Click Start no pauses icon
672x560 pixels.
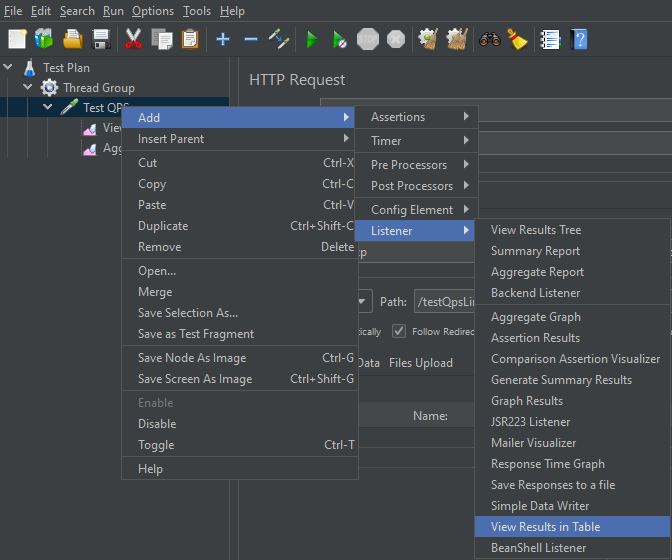340,39
